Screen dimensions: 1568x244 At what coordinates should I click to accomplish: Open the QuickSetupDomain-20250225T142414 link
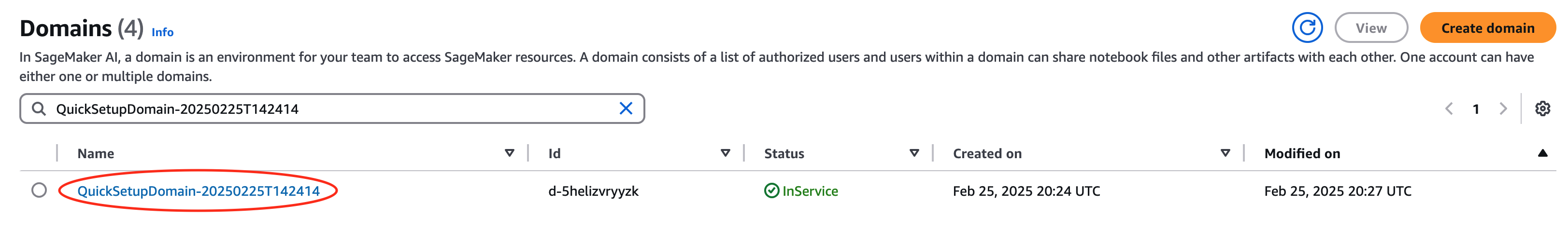(x=199, y=190)
